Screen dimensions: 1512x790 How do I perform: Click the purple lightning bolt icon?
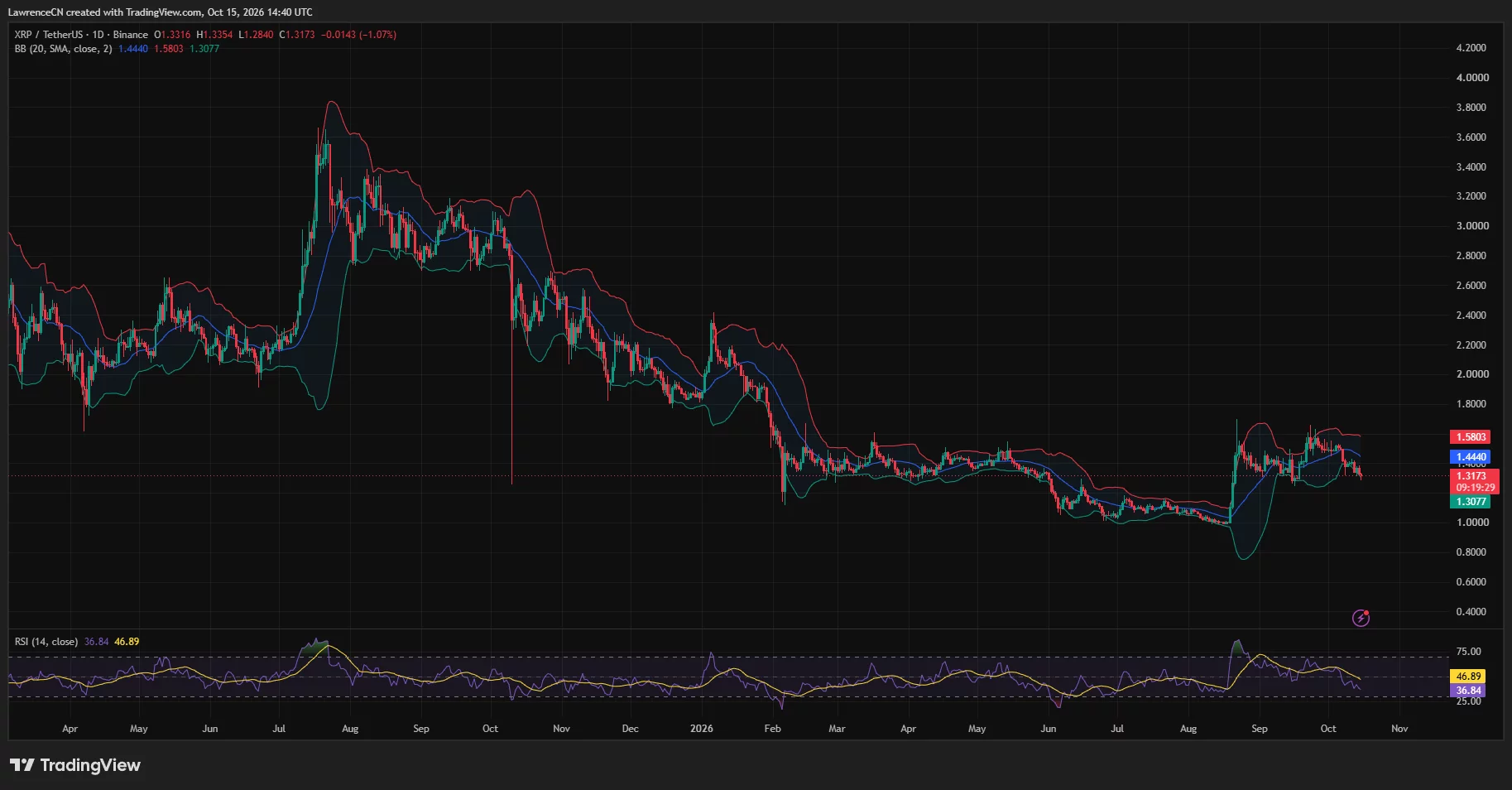click(1361, 618)
